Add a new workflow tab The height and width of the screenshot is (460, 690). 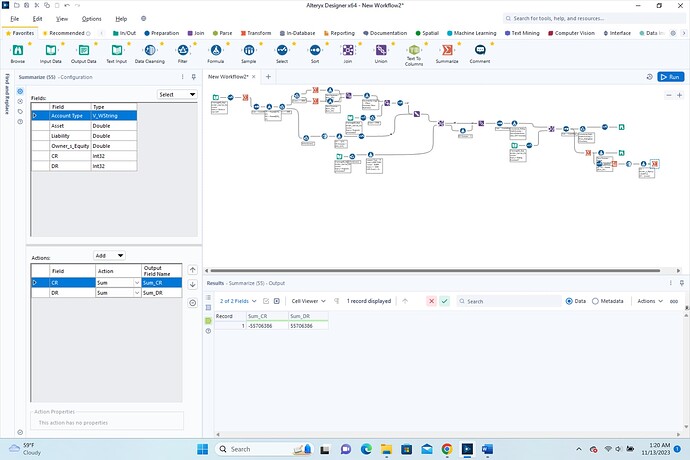tap(268, 77)
